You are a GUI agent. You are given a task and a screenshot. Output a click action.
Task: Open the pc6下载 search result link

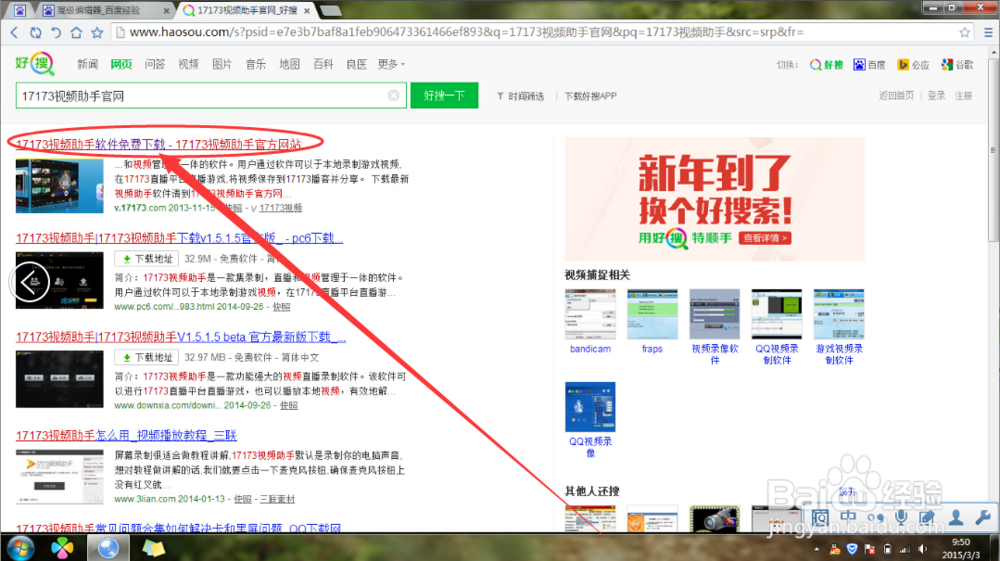(x=179, y=238)
